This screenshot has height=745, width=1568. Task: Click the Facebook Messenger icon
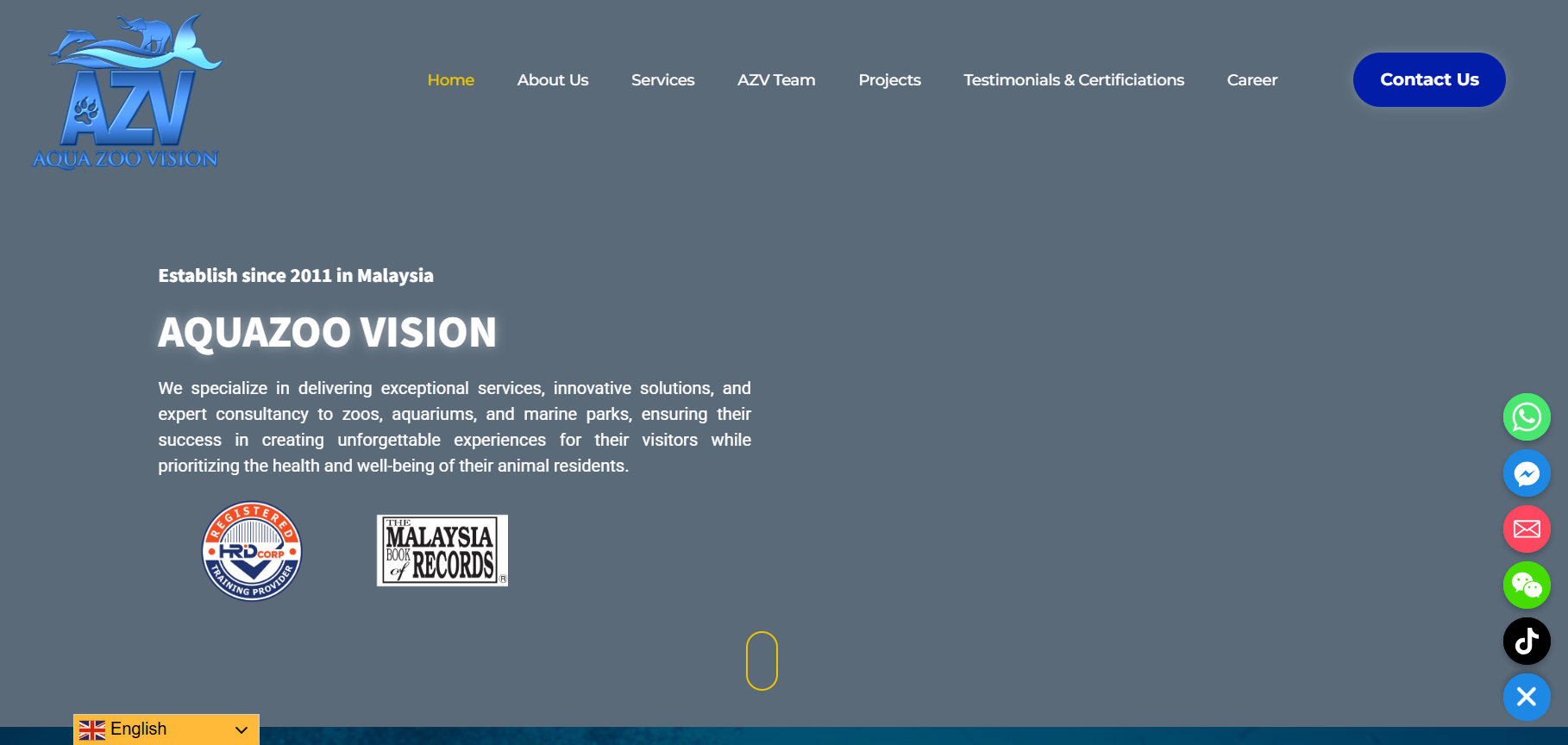pyautogui.click(x=1527, y=473)
